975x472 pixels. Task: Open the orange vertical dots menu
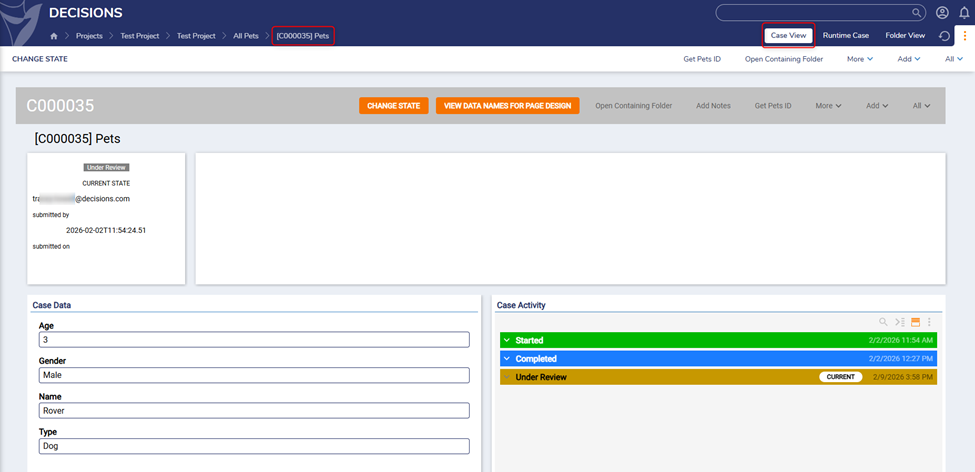coord(965,36)
